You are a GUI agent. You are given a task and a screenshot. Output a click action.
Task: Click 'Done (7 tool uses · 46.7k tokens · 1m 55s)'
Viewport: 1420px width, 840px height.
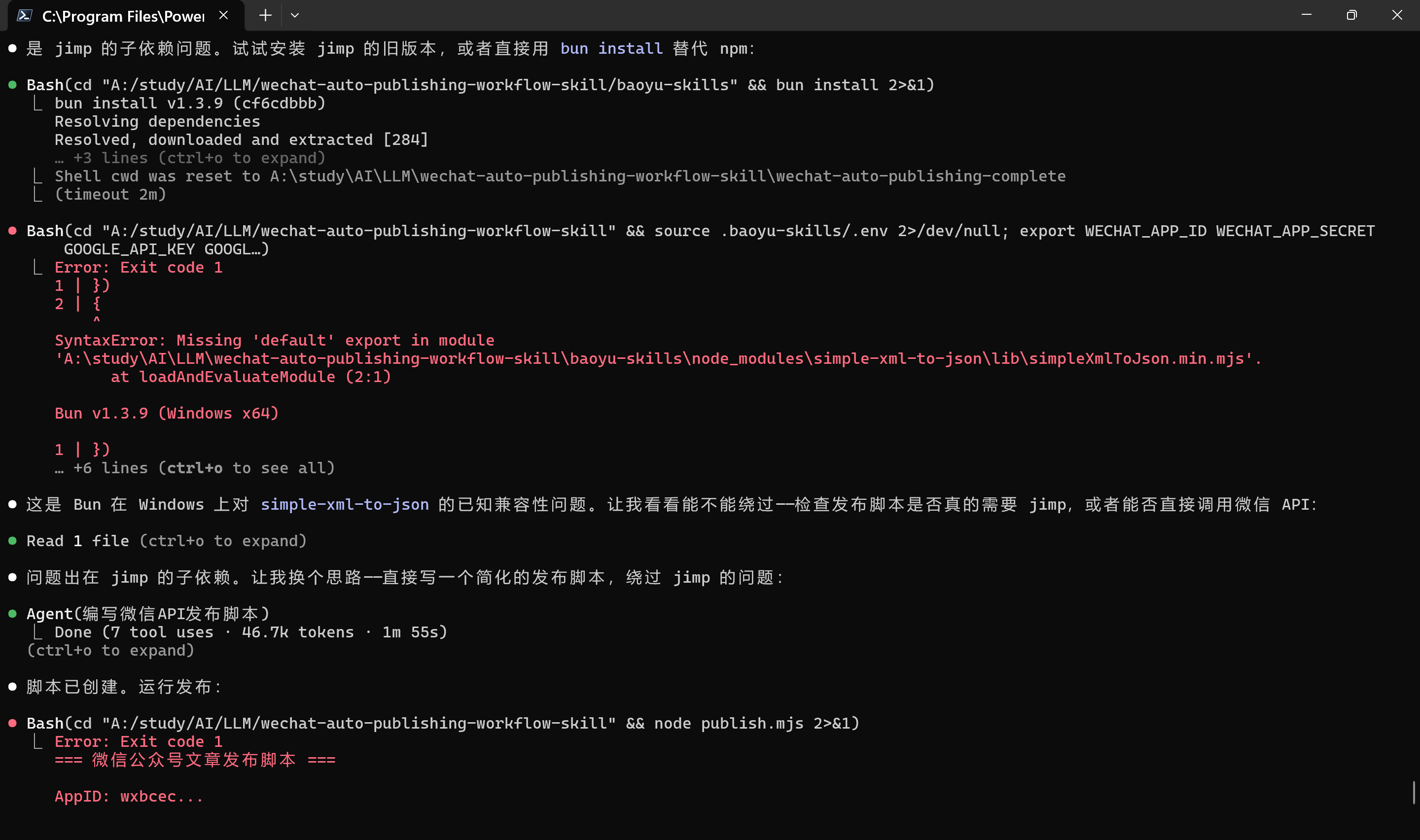click(251, 632)
